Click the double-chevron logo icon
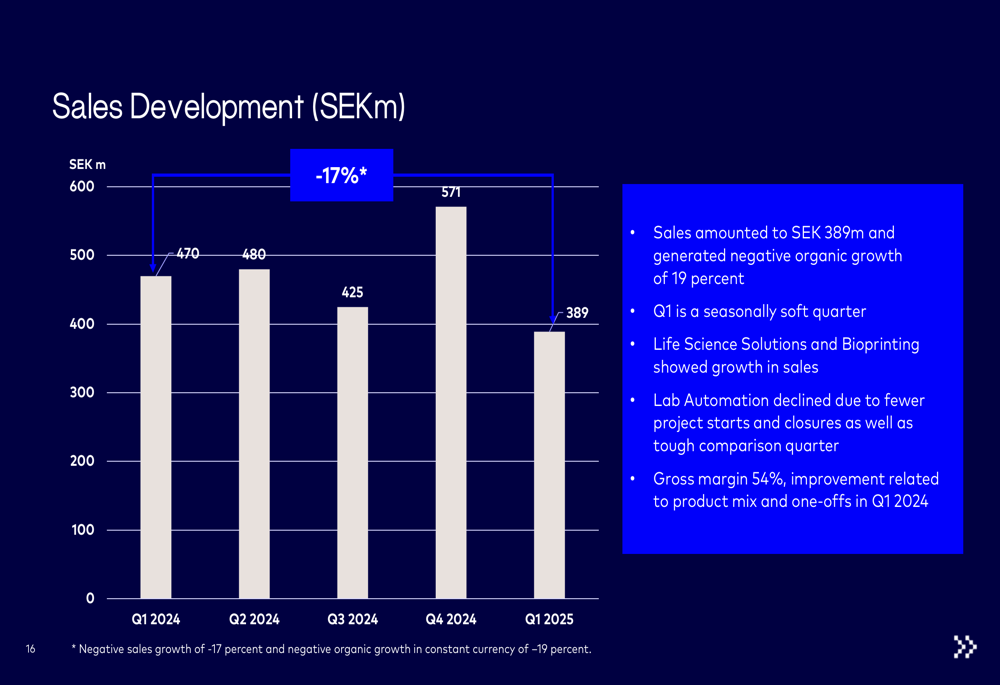The width and height of the screenshot is (1000, 685). [965, 647]
